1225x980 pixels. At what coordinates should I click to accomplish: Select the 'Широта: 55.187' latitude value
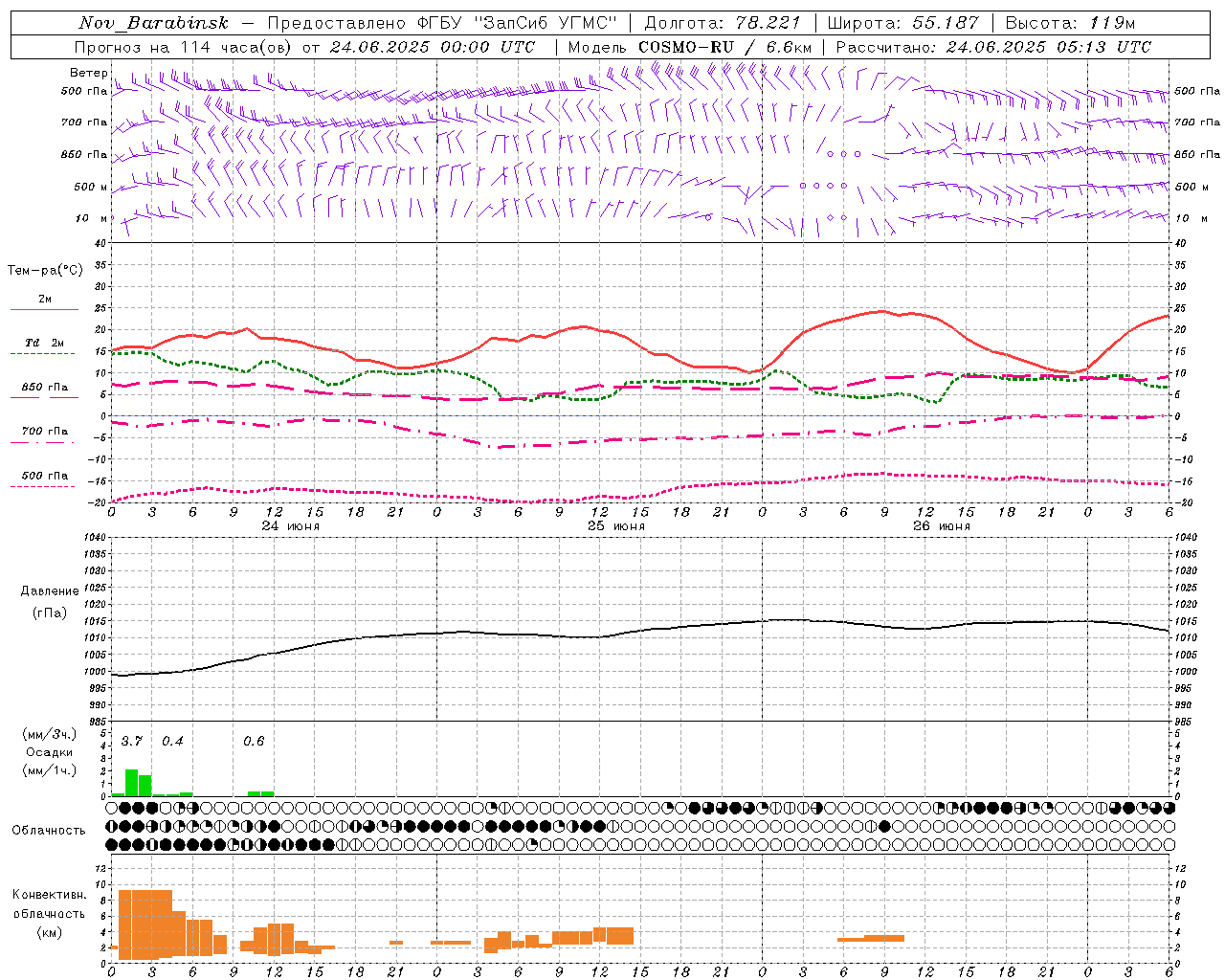[902, 23]
